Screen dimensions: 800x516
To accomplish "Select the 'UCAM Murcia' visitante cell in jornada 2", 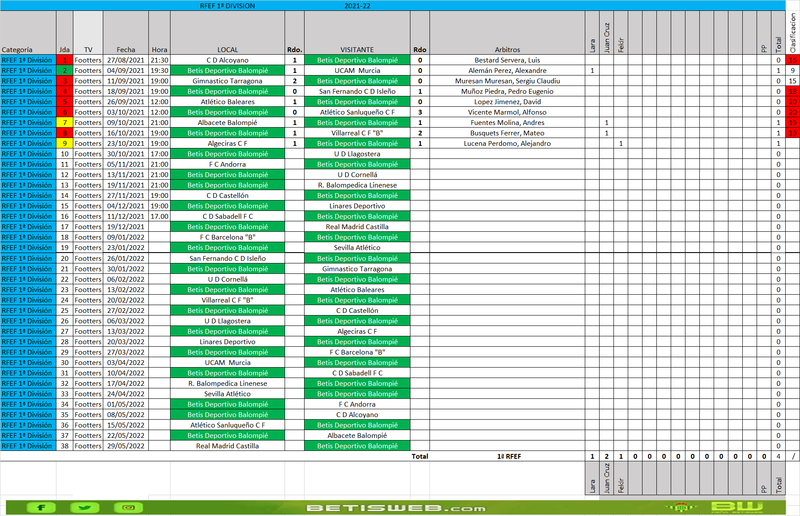I will 357,70.
